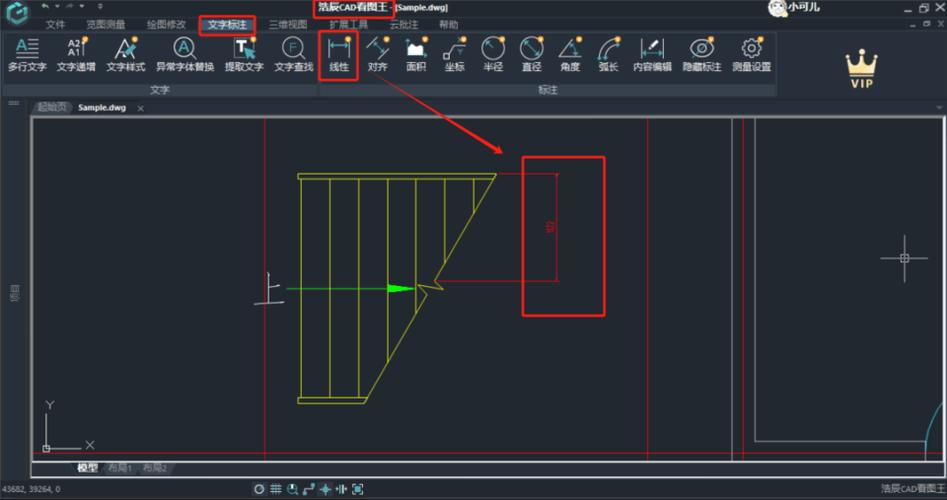Open 测量设置 measurement settings
The image size is (947, 500).
tap(751, 56)
